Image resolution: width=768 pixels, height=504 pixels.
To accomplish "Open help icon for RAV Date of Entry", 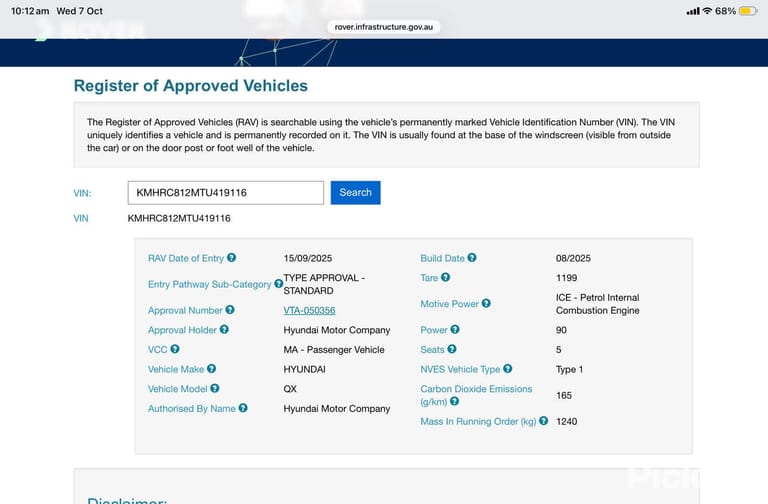I will click(232, 258).
